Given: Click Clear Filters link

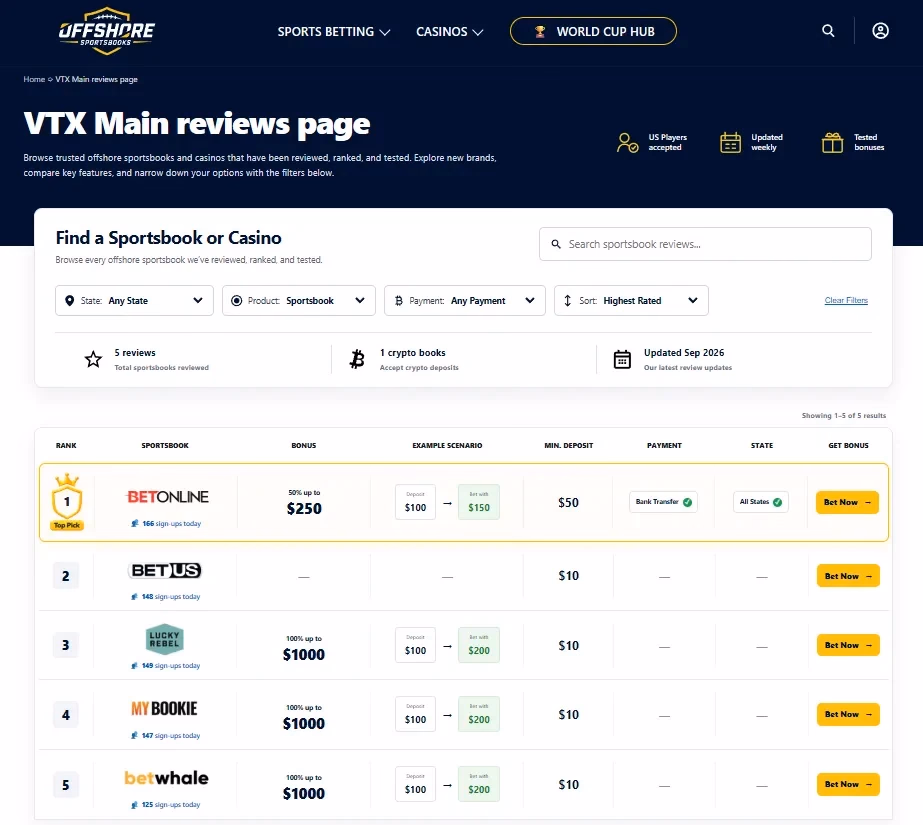Looking at the screenshot, I should tap(846, 300).
